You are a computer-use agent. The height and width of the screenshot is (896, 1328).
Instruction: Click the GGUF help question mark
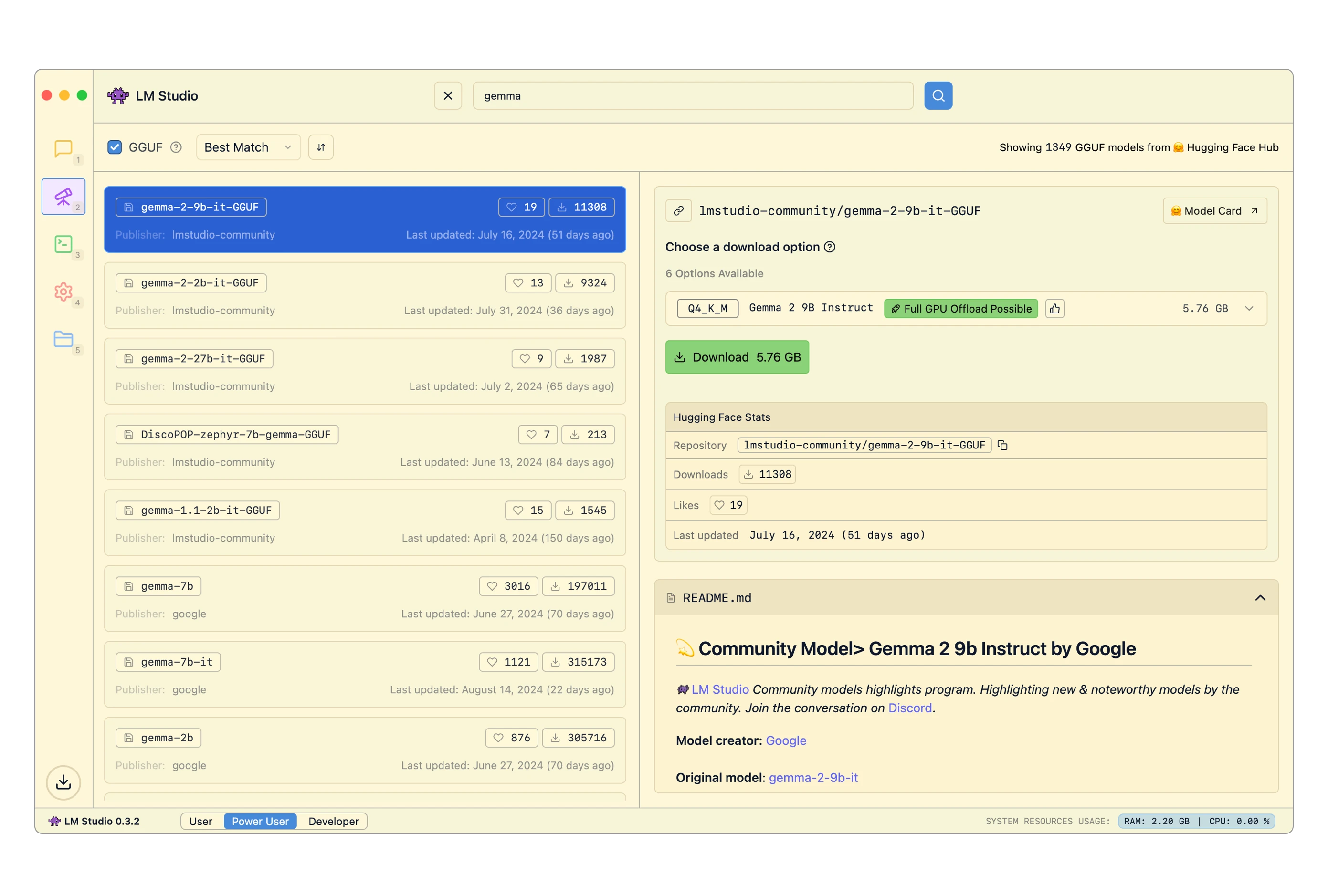click(x=176, y=147)
